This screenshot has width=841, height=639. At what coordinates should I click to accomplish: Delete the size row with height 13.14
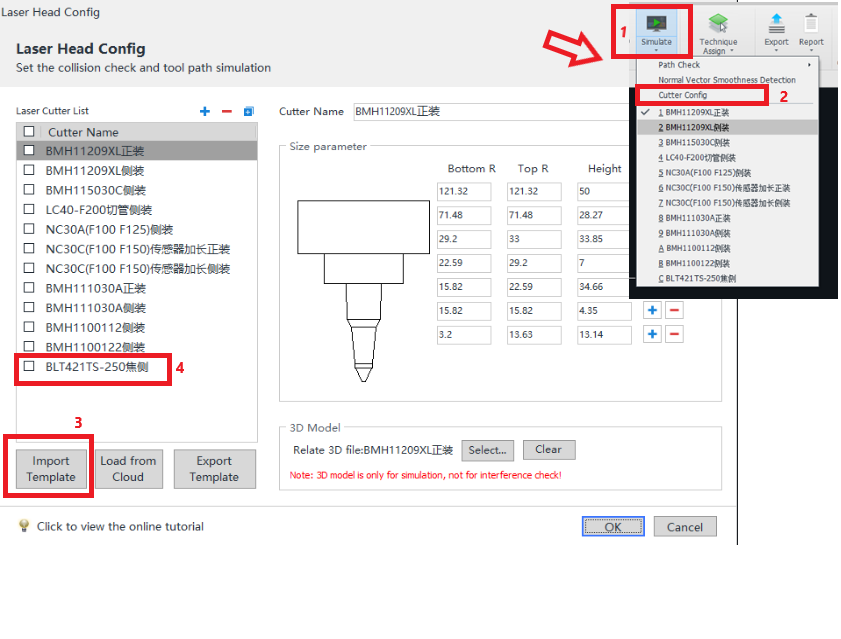pyautogui.click(x=674, y=334)
